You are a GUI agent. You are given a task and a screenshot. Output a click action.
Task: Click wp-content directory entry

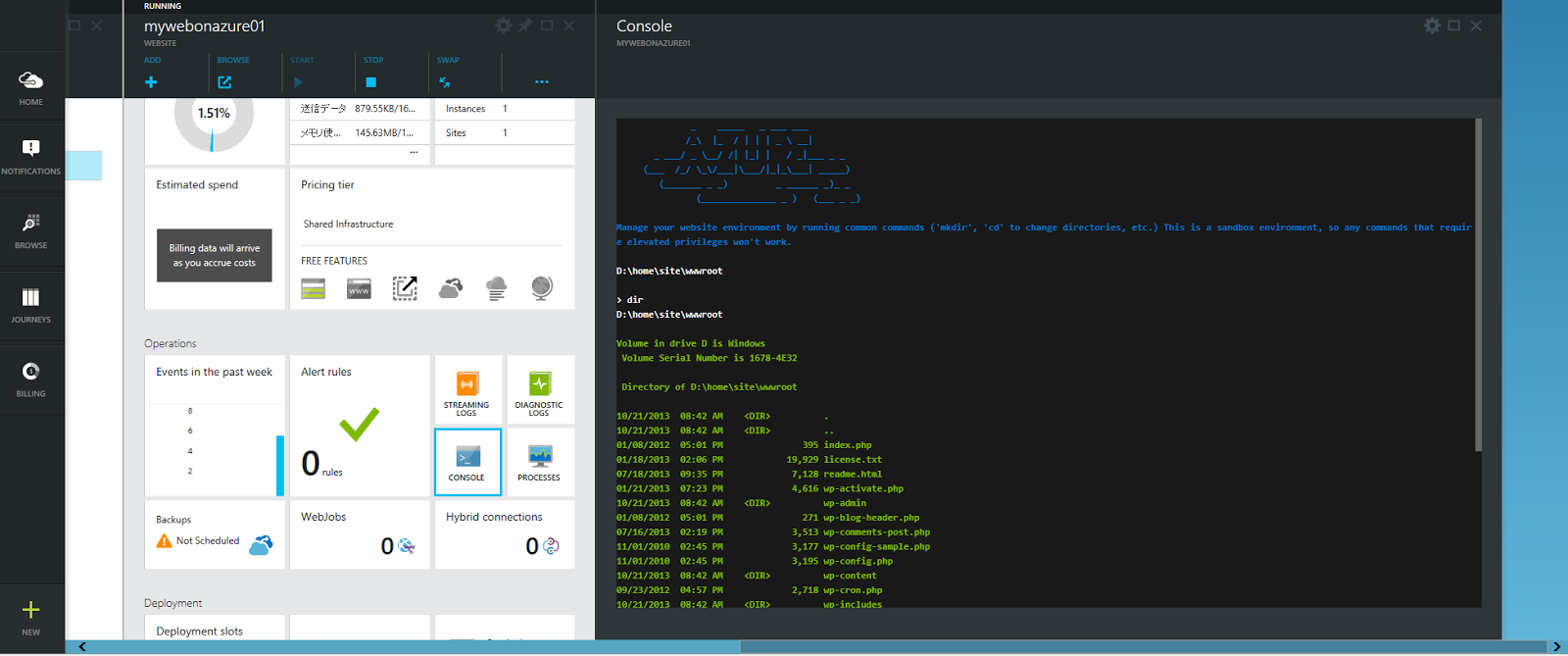pyautogui.click(x=850, y=576)
